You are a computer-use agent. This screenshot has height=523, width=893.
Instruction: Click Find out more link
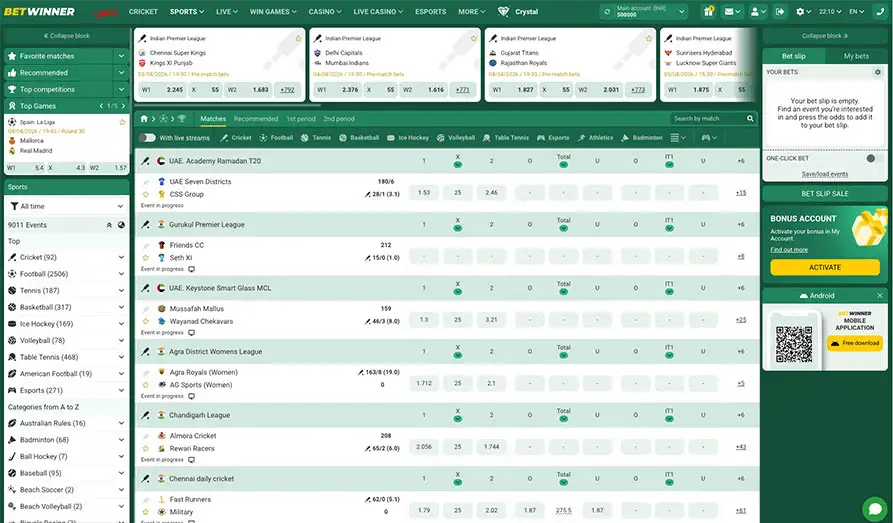(x=789, y=250)
